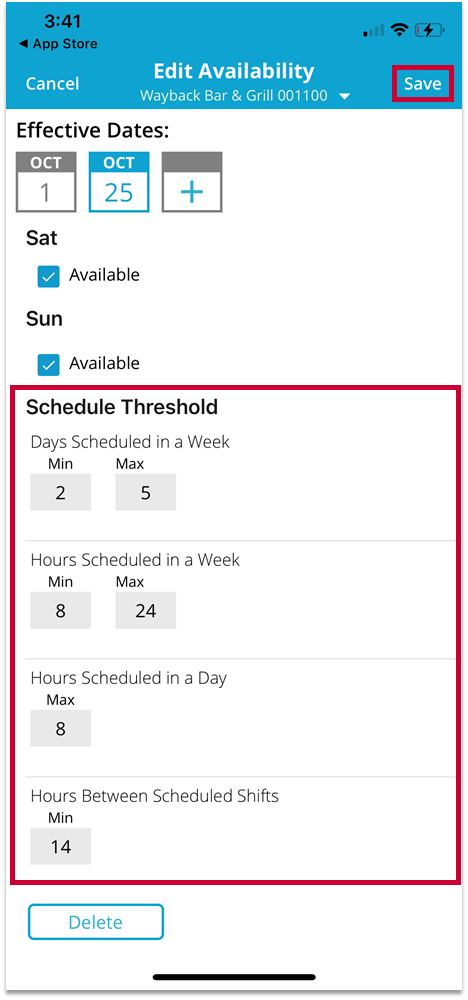Screen dimensions: 468x1000
Task: Toggle the Sun Available checkbox
Action: [x=48, y=364]
